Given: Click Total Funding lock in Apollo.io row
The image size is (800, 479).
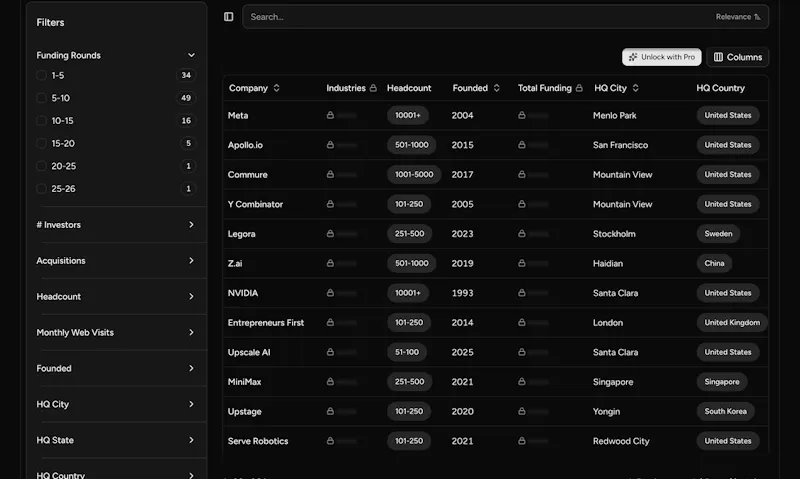Looking at the screenshot, I should (x=521, y=145).
